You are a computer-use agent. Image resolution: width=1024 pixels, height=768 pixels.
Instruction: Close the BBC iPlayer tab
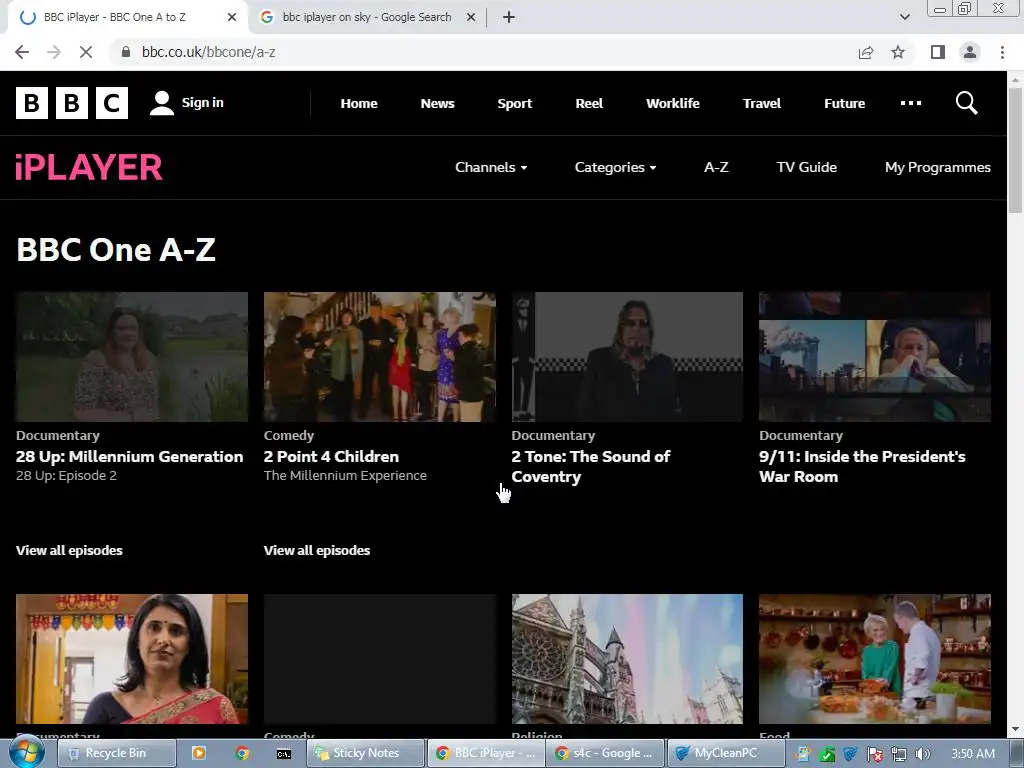[x=232, y=18]
